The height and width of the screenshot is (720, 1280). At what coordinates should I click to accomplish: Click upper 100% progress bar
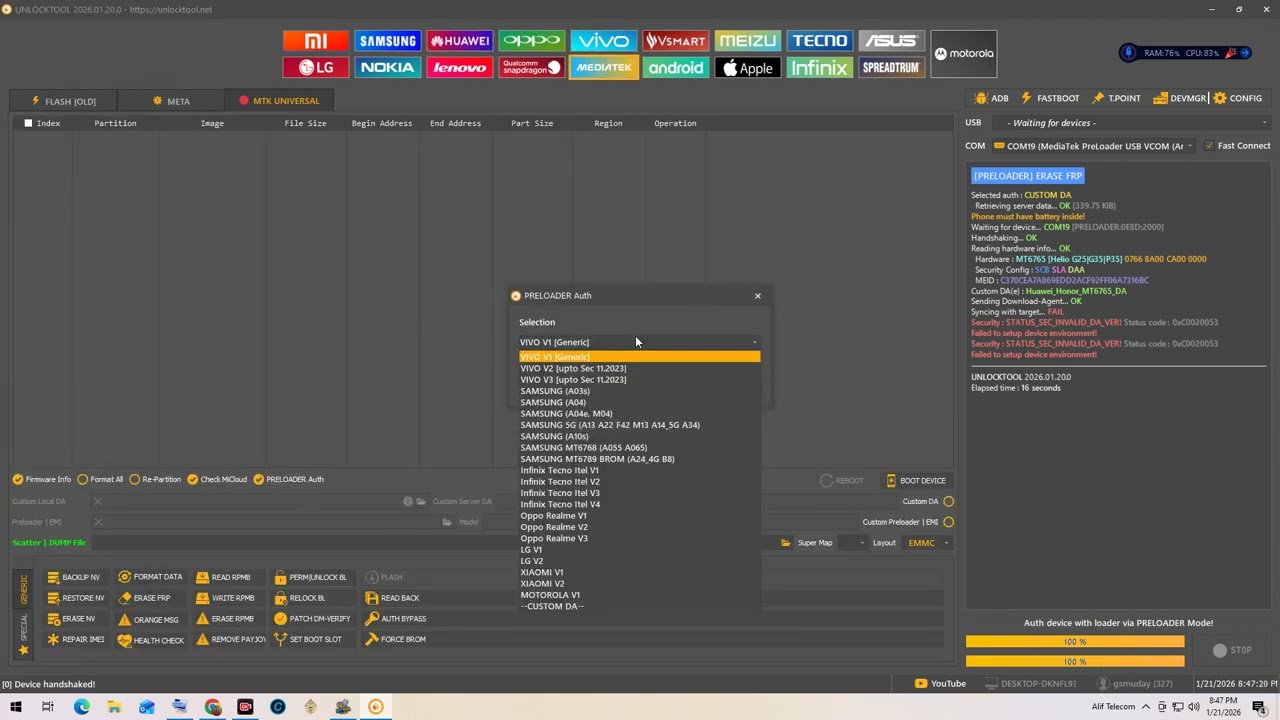pyautogui.click(x=1075, y=641)
